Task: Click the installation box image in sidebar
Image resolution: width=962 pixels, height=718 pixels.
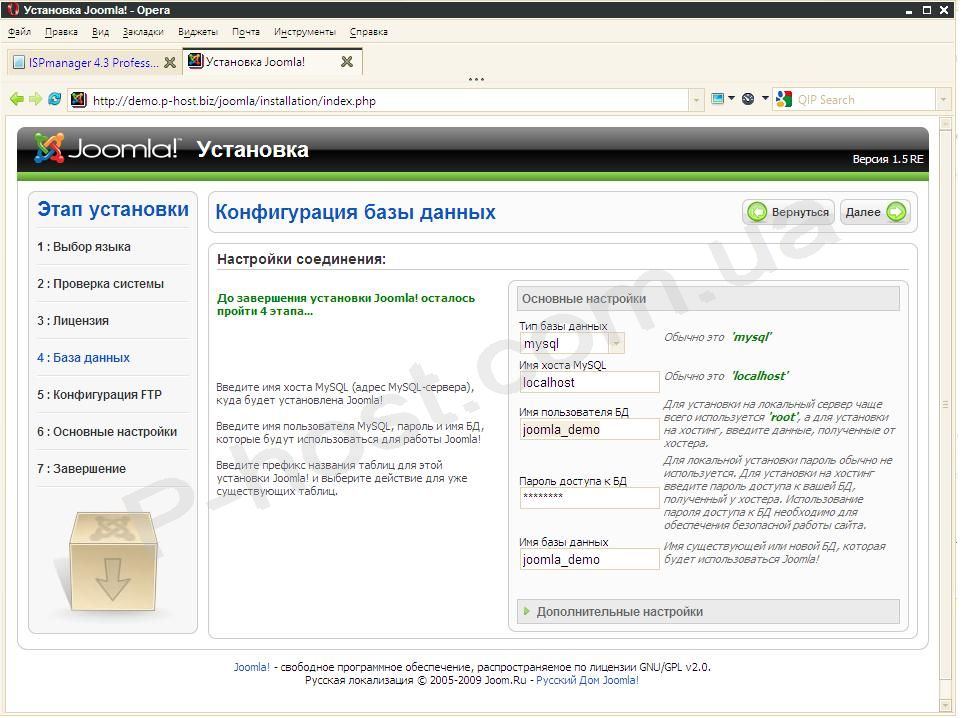Action: (x=114, y=562)
